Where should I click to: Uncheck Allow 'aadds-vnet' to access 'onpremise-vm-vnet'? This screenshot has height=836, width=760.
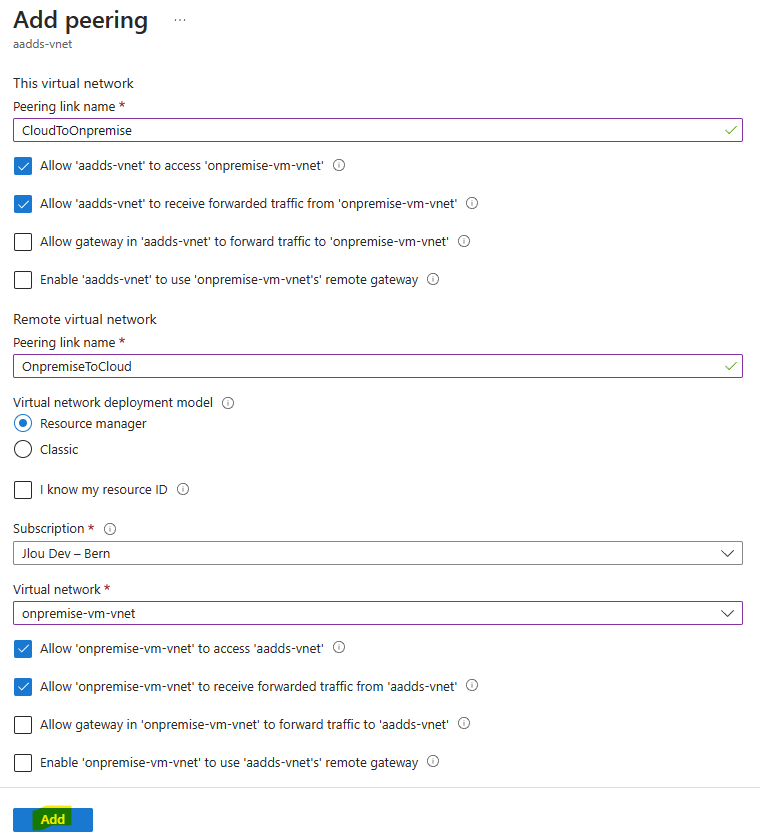coord(23,166)
